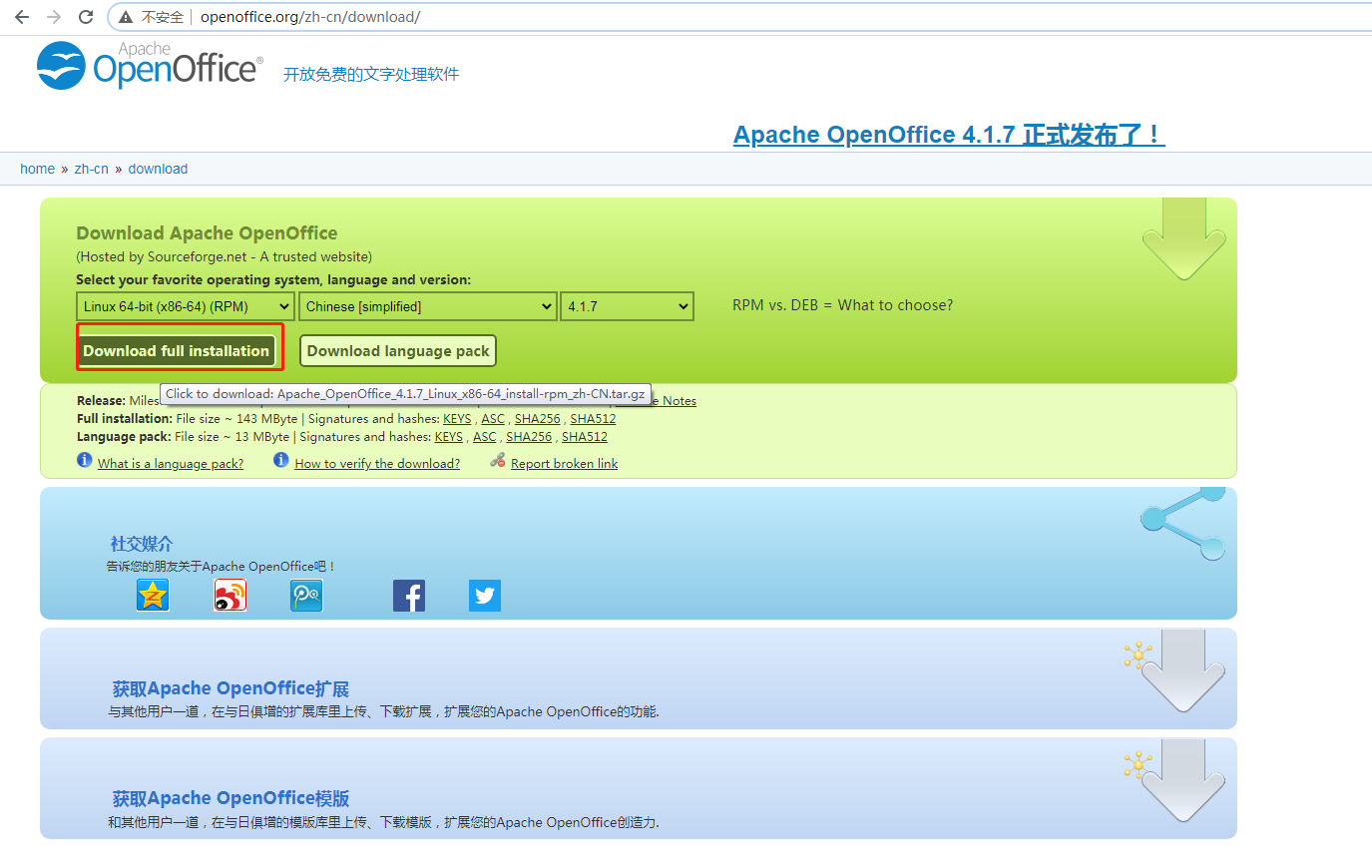Click Download full installation button

click(x=177, y=351)
